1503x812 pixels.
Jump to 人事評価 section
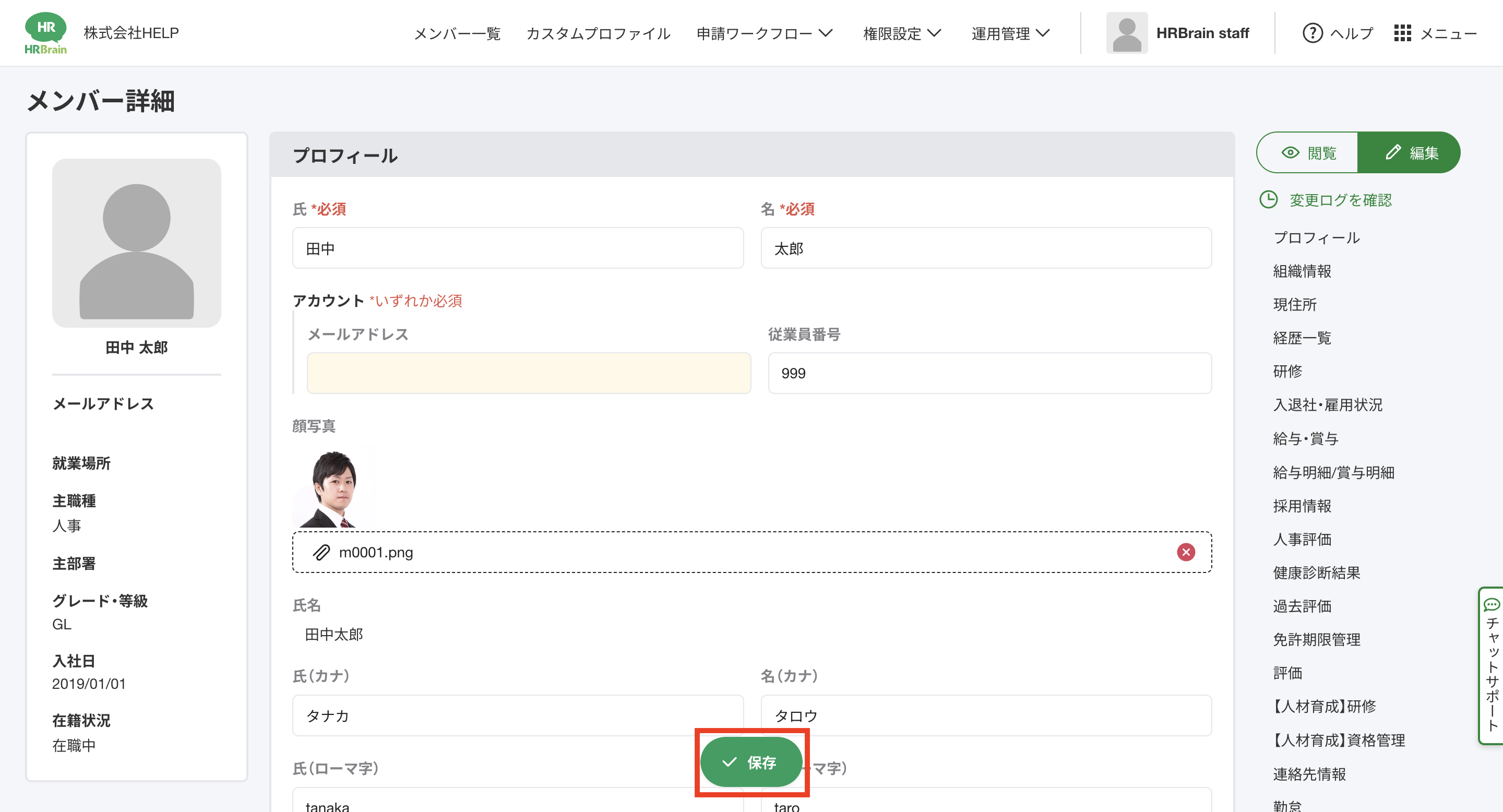click(1302, 539)
